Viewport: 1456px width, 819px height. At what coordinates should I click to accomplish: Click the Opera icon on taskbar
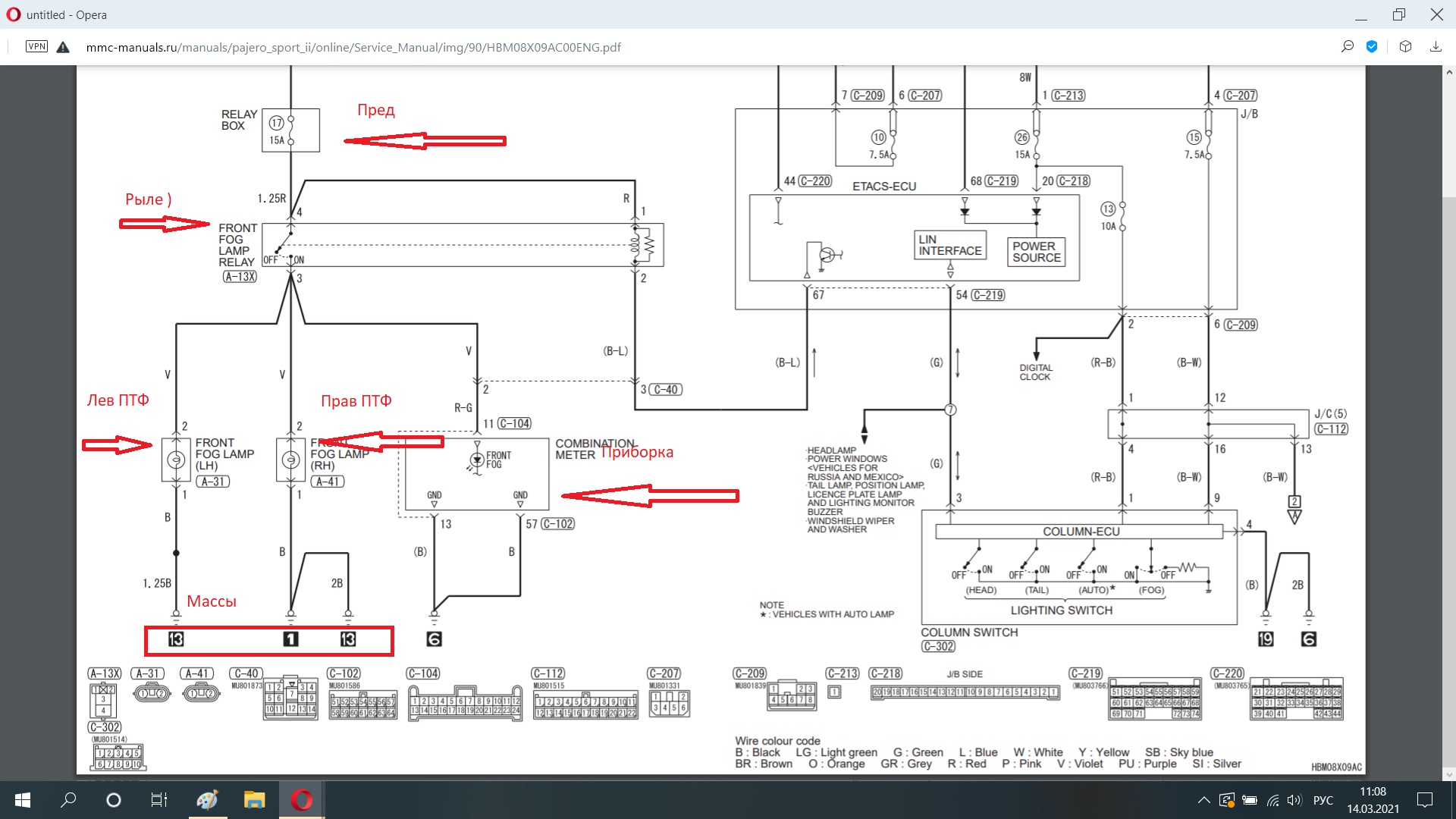[x=301, y=800]
